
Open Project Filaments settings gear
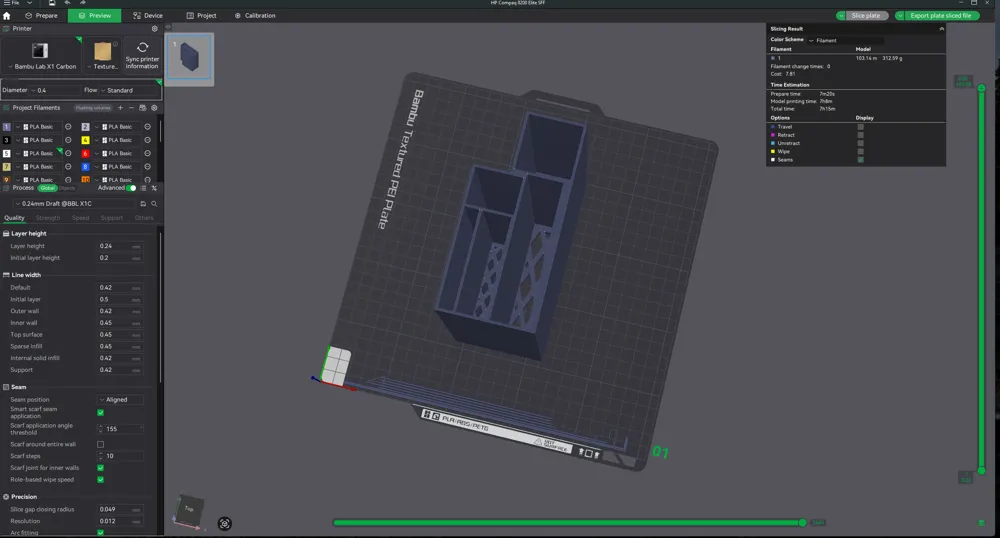[x=154, y=108]
